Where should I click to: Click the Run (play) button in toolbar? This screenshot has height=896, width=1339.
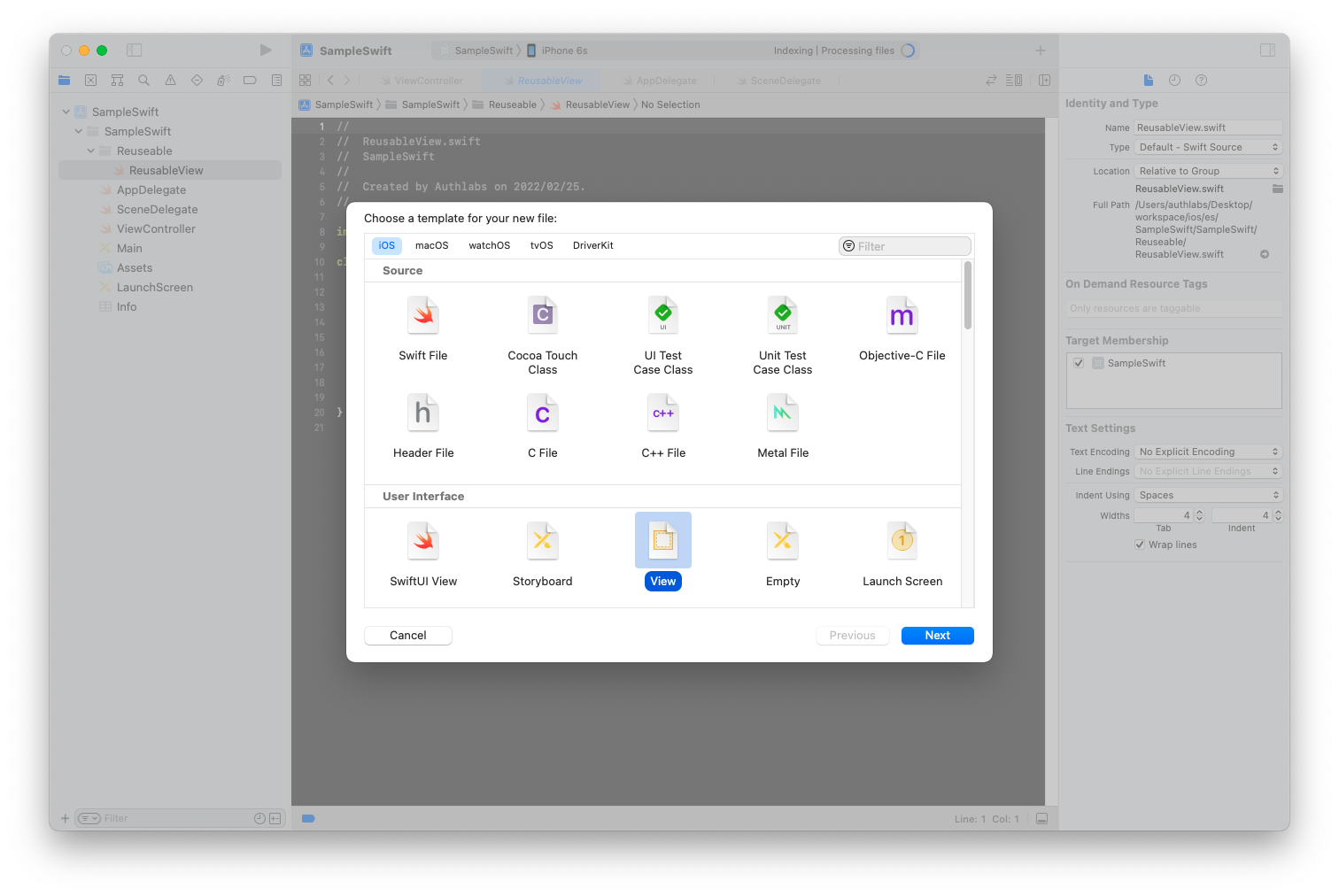tap(266, 50)
